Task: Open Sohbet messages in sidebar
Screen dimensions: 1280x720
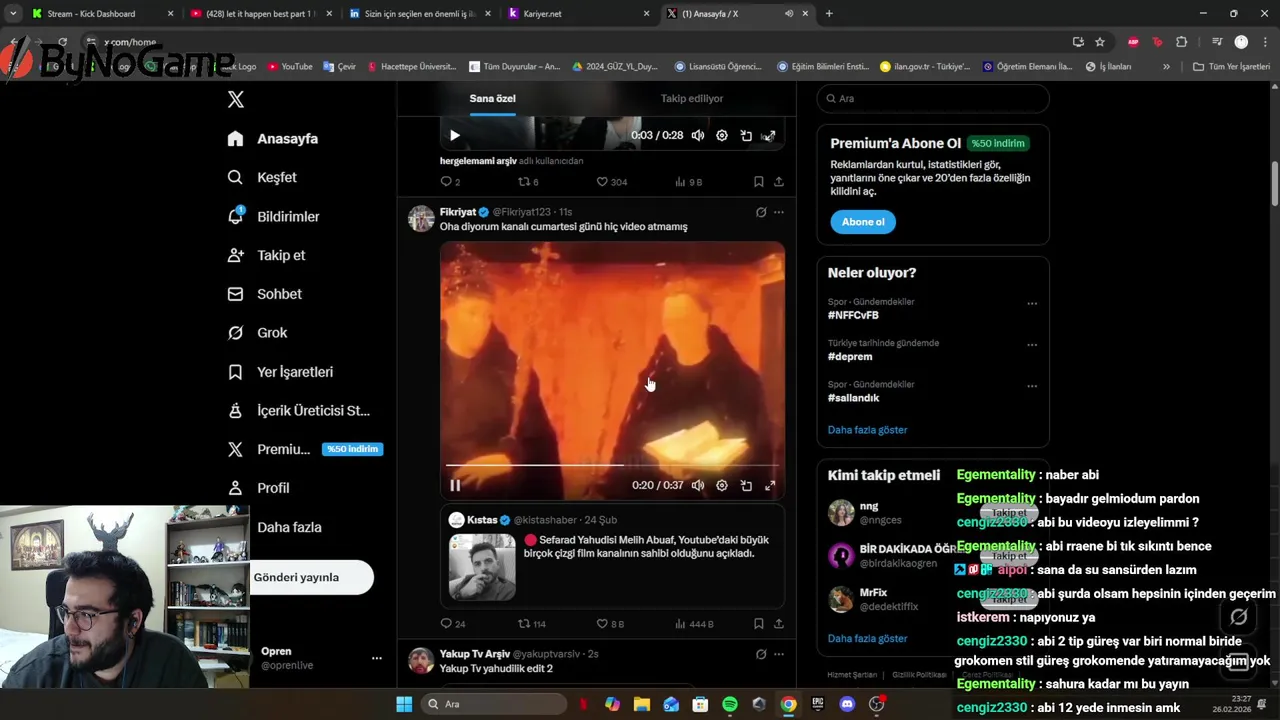Action: [264, 294]
